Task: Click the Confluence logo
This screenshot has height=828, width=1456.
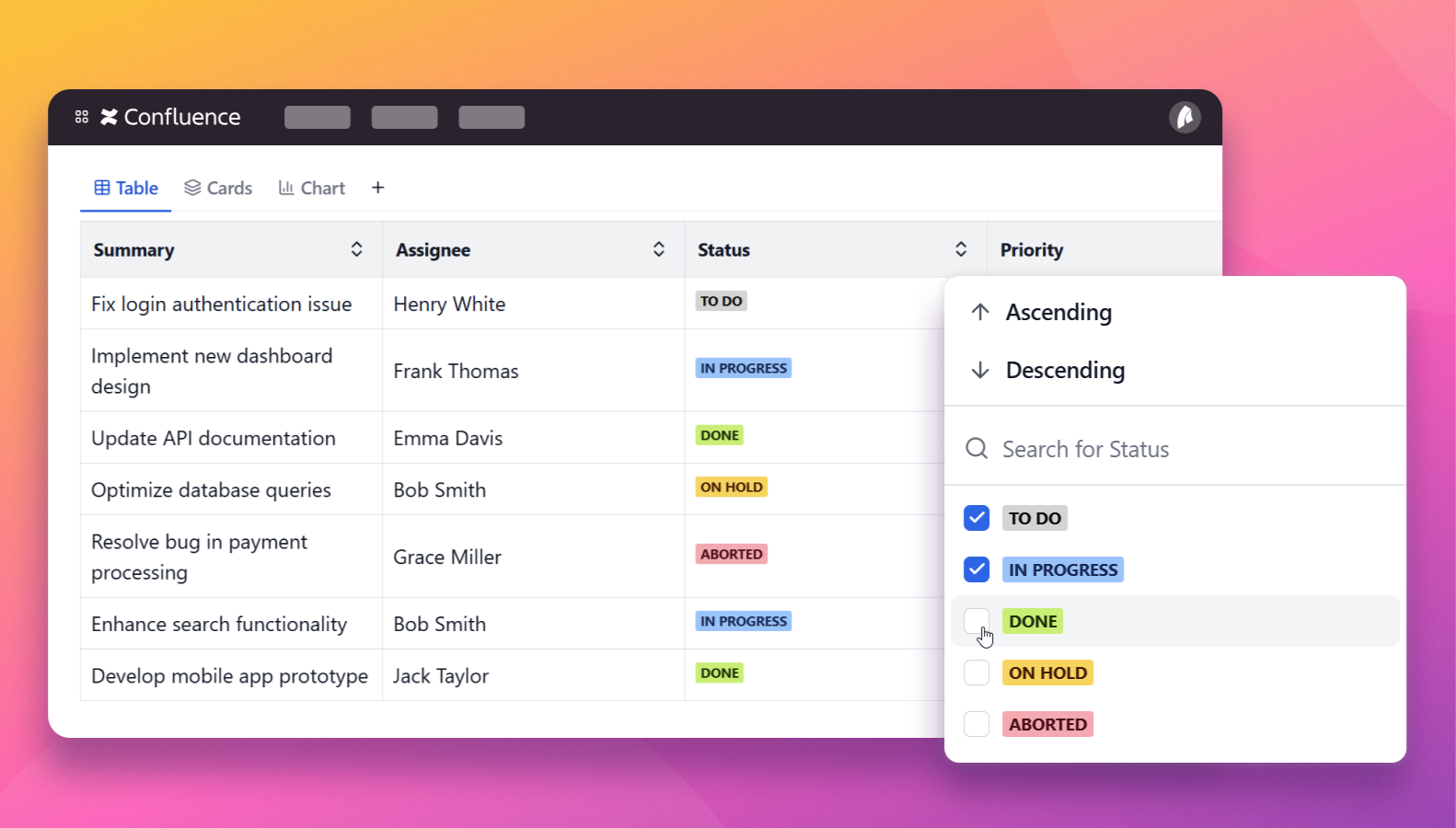Action: pyautogui.click(x=170, y=117)
